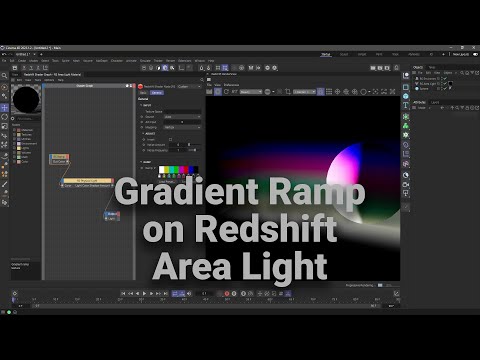Open the File menu in main menu bar
This screenshot has width=480, height=360.
[4, 61]
